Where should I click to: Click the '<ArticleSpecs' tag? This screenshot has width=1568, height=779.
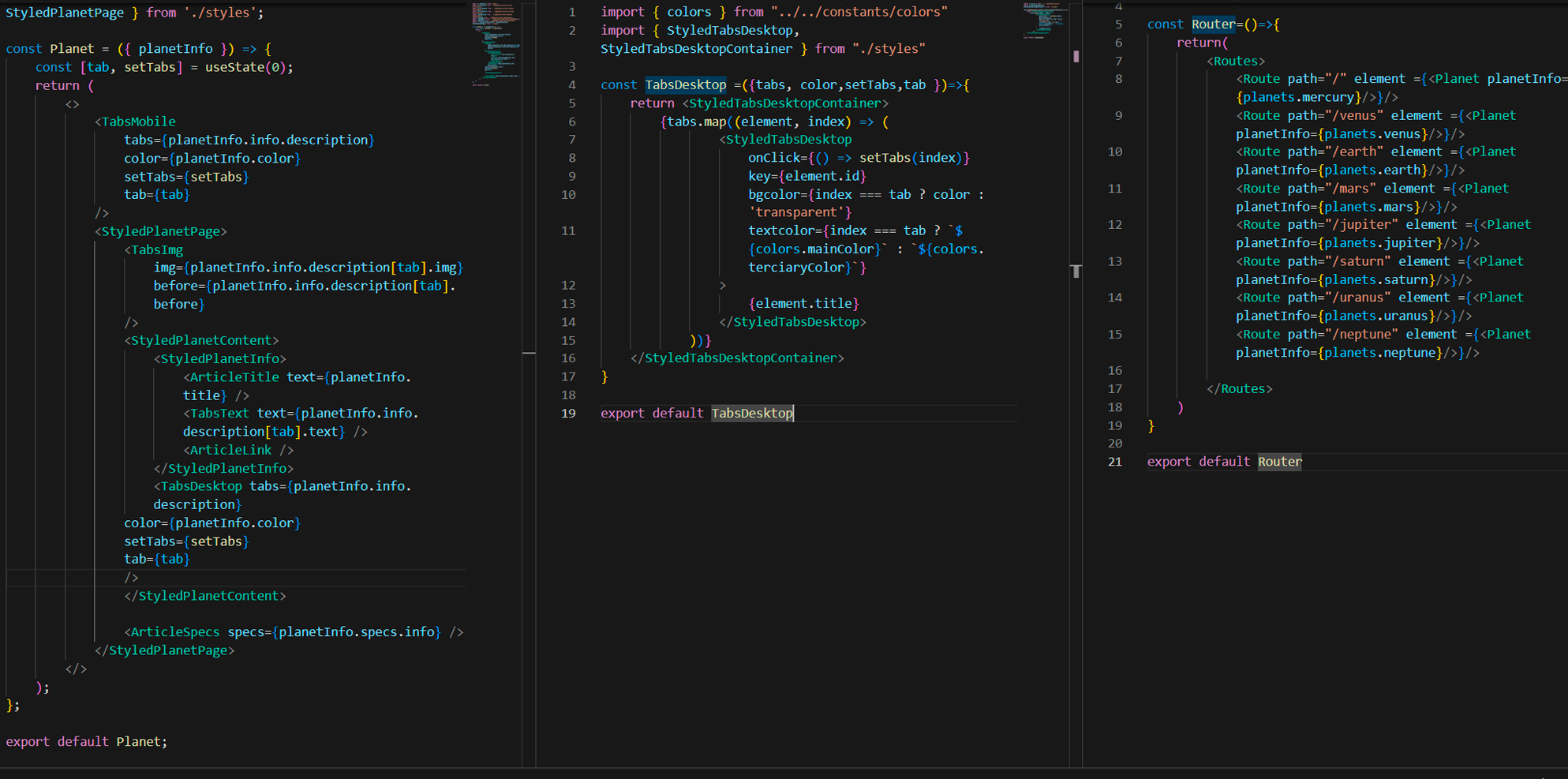click(x=172, y=632)
